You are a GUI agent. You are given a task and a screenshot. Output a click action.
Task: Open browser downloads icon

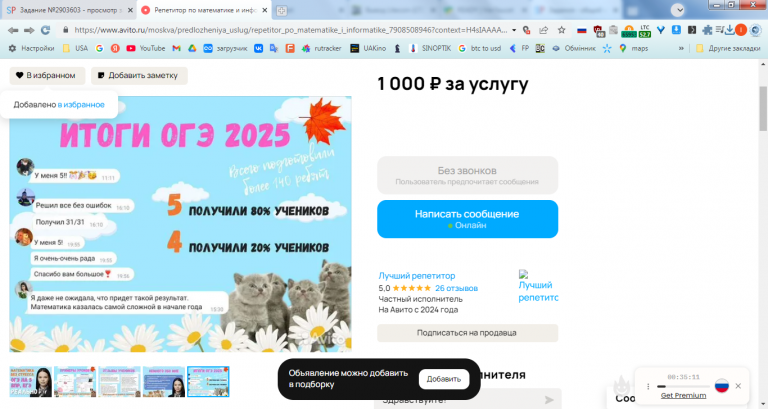click(x=730, y=30)
